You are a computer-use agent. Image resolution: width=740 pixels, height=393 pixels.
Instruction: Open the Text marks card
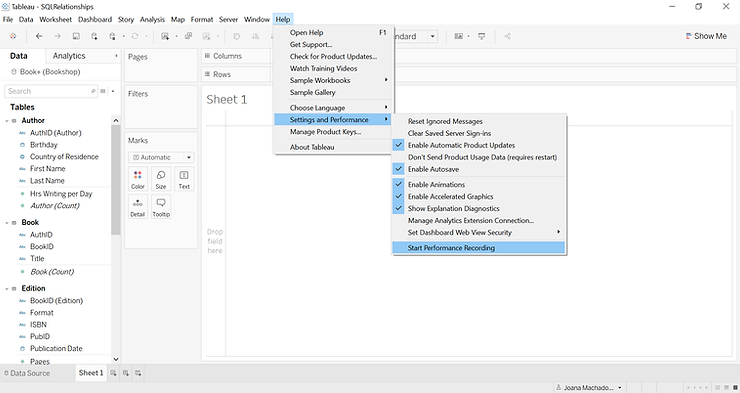[184, 179]
